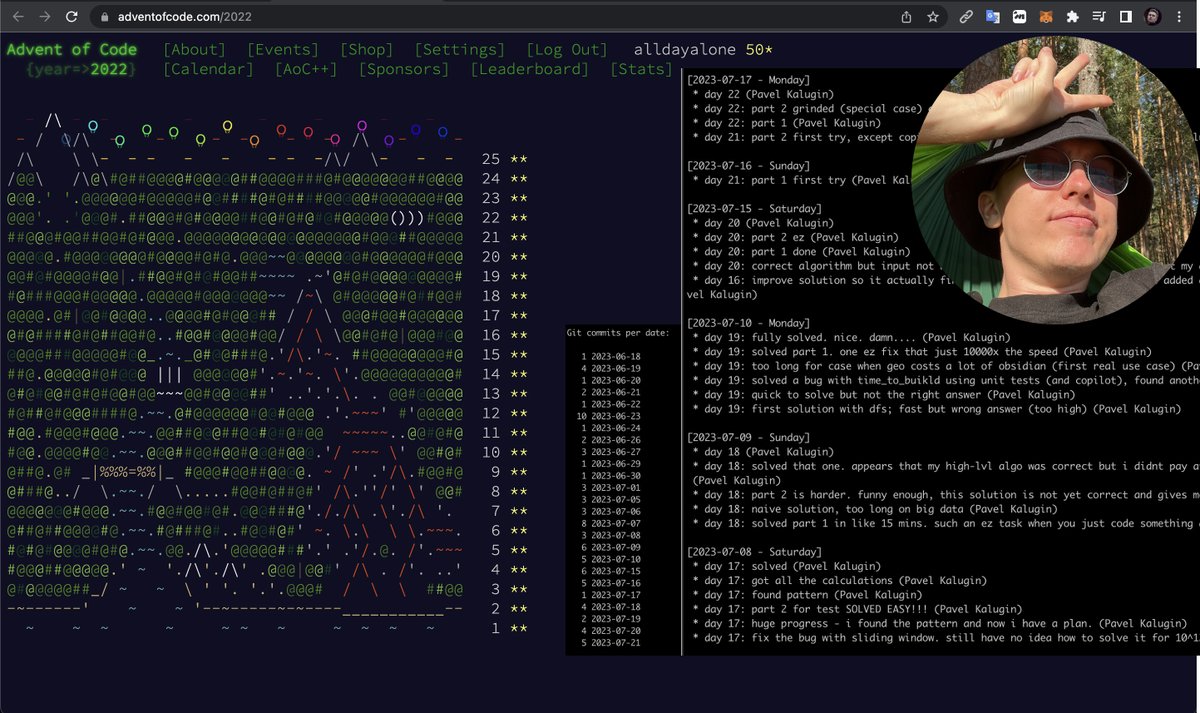The width and height of the screenshot is (1200, 713).
Task: Open the [Sponsors] page
Action: tap(404, 69)
